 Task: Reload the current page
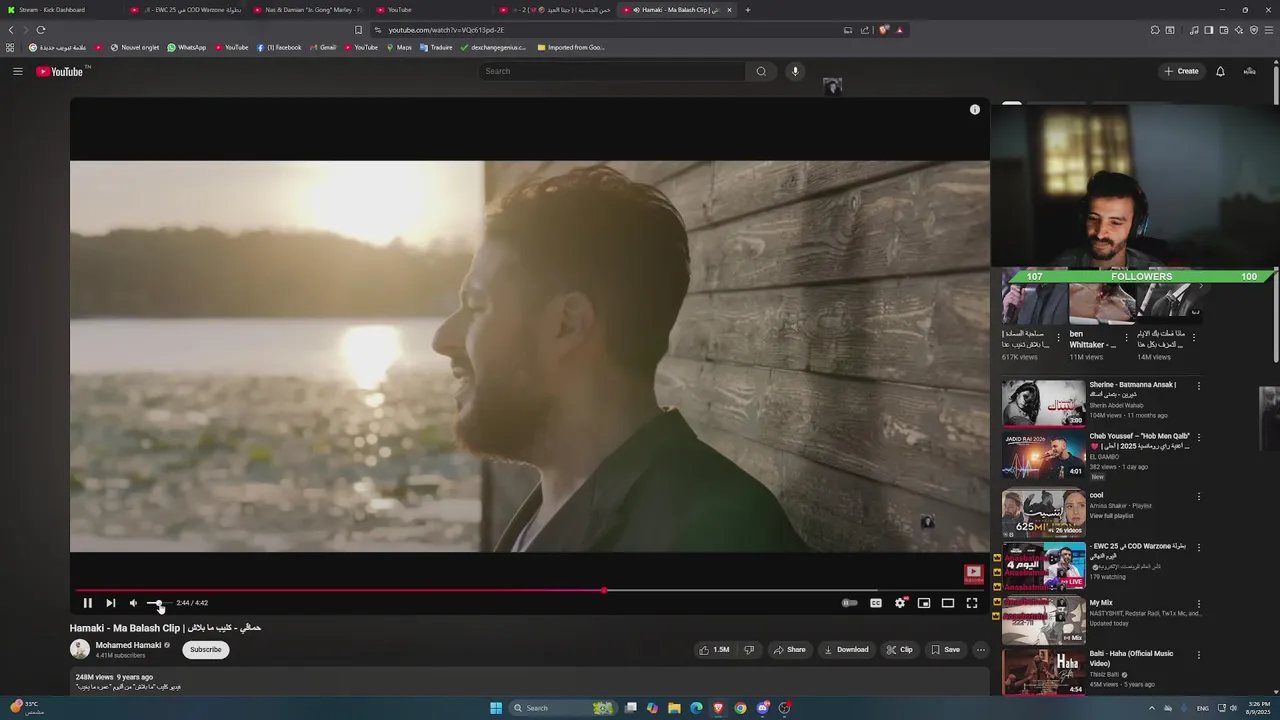pos(41,30)
